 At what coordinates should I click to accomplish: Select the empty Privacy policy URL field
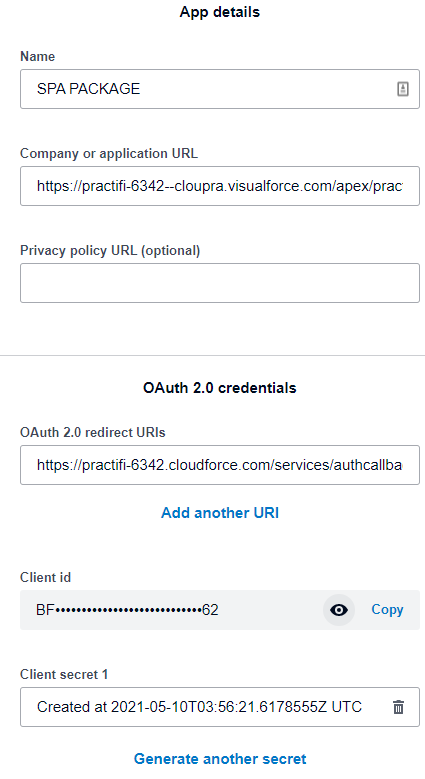220,283
